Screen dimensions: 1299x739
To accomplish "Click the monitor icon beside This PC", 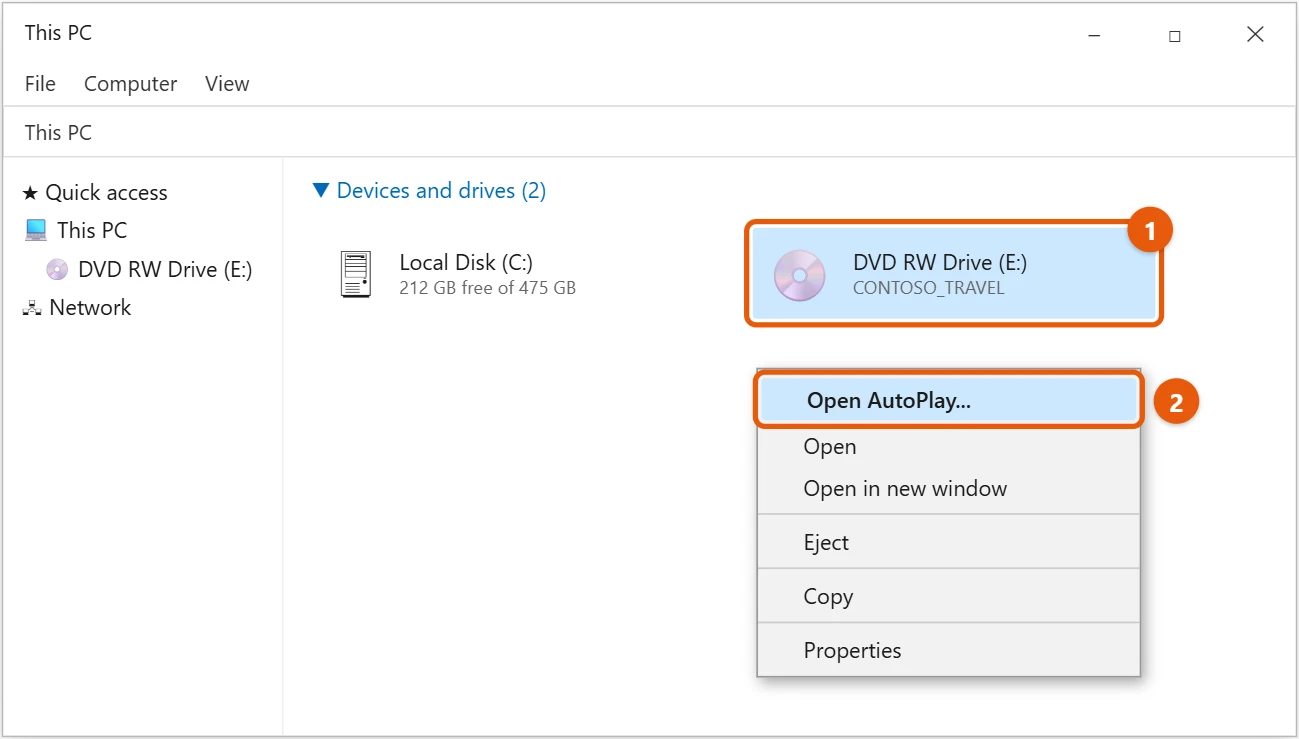I will coord(36,230).
